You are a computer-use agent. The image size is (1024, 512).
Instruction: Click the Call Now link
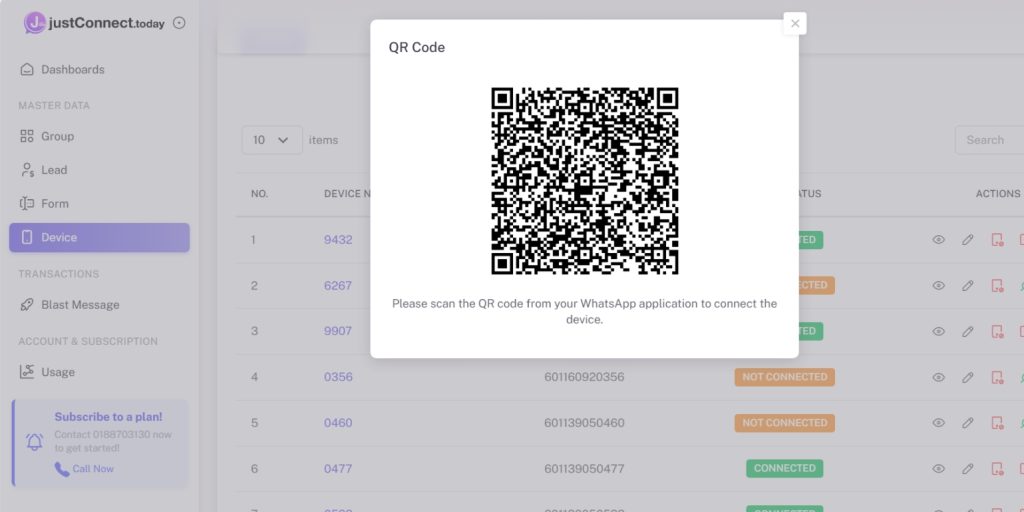point(93,469)
